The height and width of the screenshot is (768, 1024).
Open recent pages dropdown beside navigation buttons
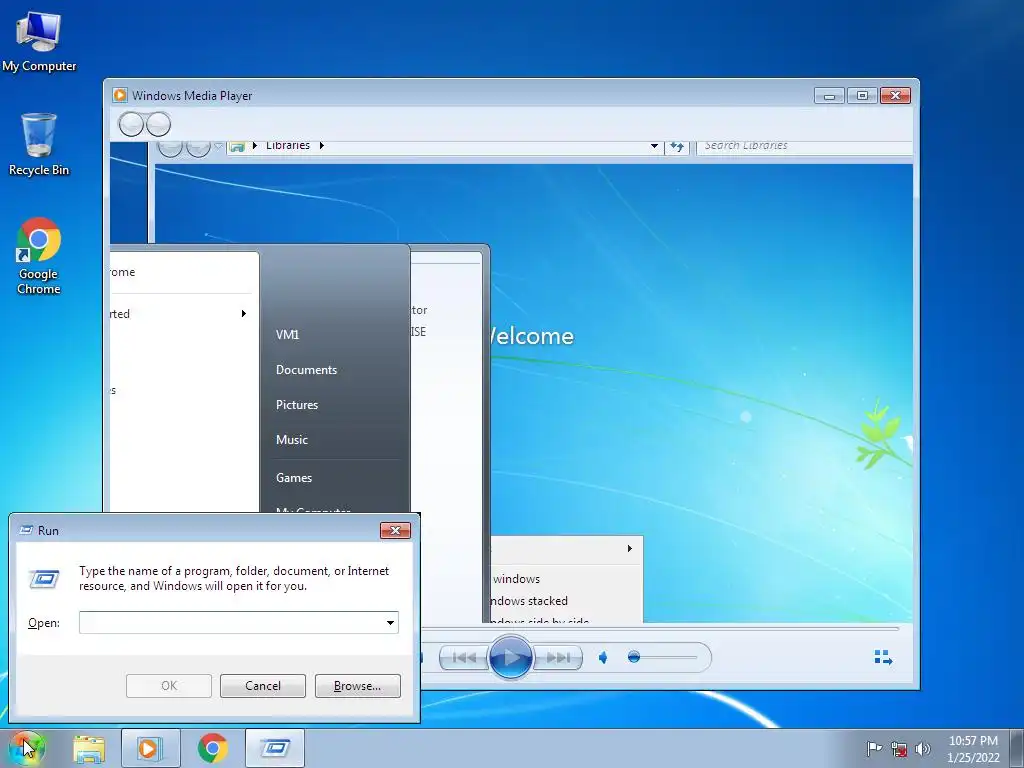219,146
